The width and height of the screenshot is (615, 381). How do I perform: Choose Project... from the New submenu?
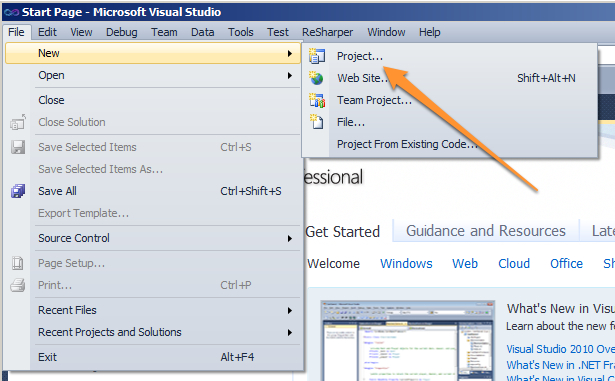(x=450, y=56)
